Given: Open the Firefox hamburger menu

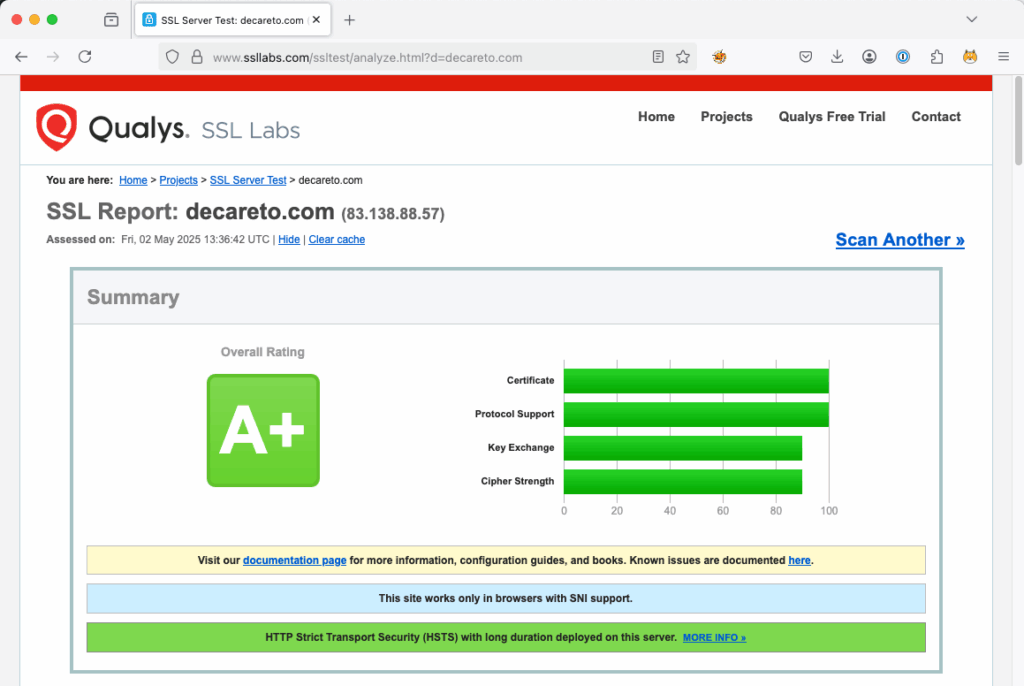Looking at the screenshot, I should [1004, 57].
